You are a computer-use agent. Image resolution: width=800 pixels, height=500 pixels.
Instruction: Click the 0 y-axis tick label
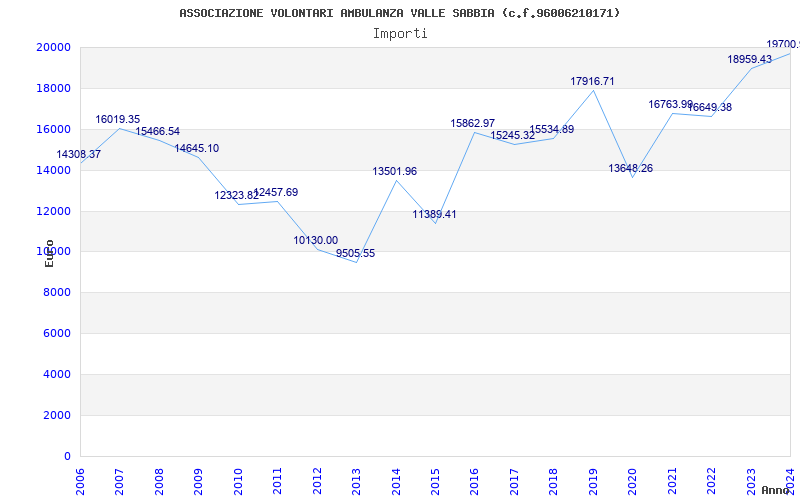67,457
